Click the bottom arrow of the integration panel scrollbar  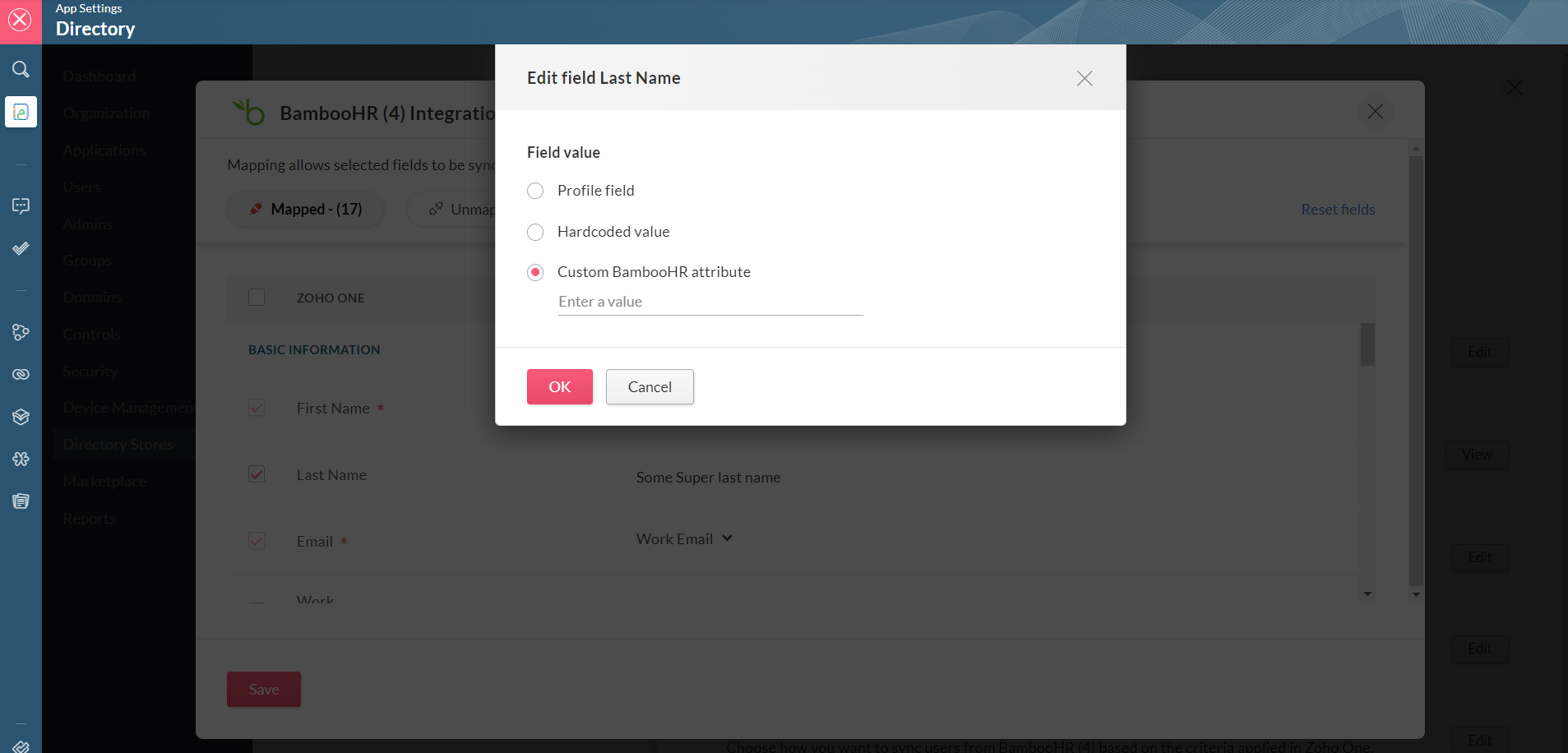[x=1416, y=594]
